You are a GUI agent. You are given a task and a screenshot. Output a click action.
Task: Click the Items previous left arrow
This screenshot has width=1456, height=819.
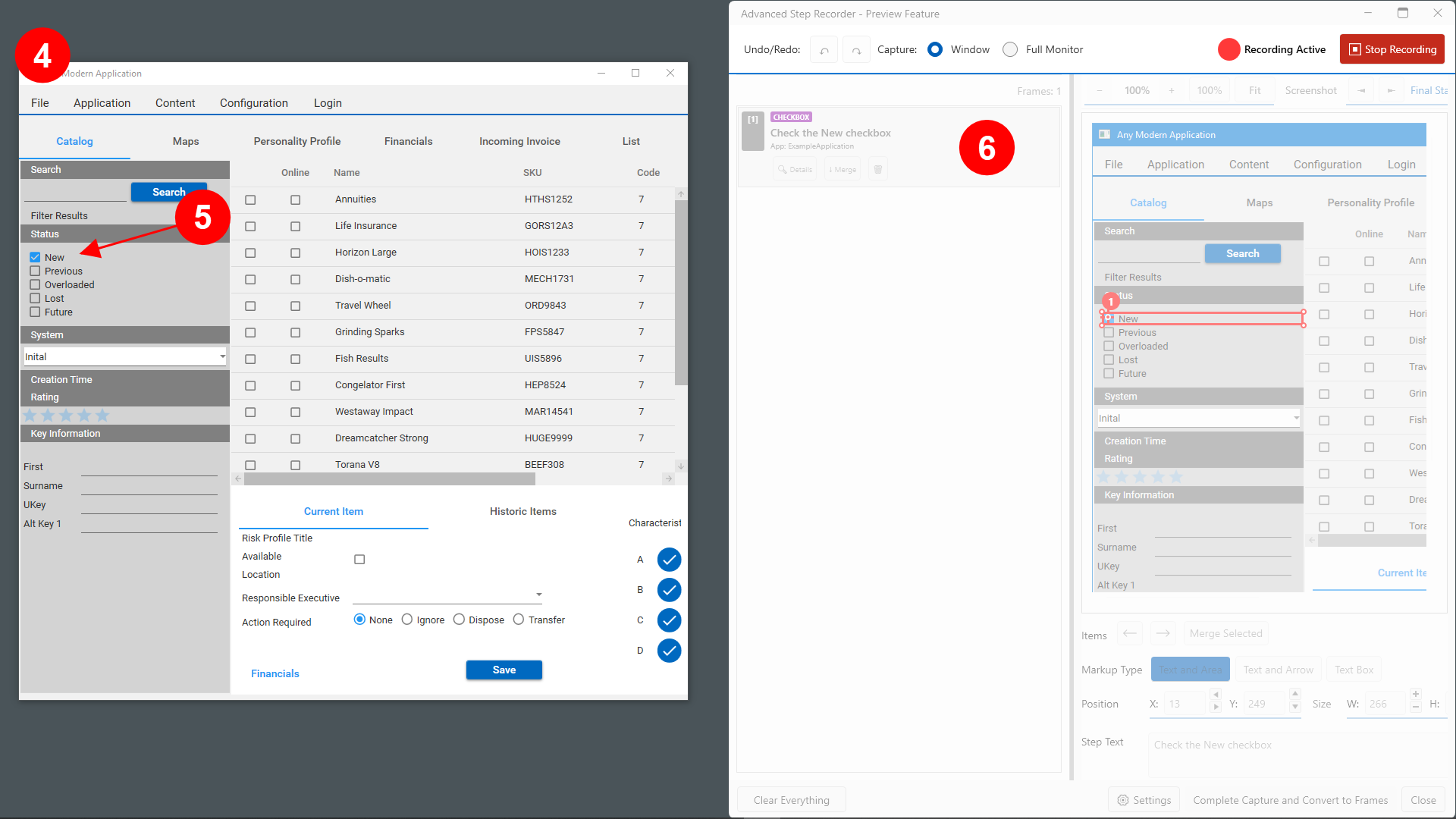click(x=1130, y=633)
